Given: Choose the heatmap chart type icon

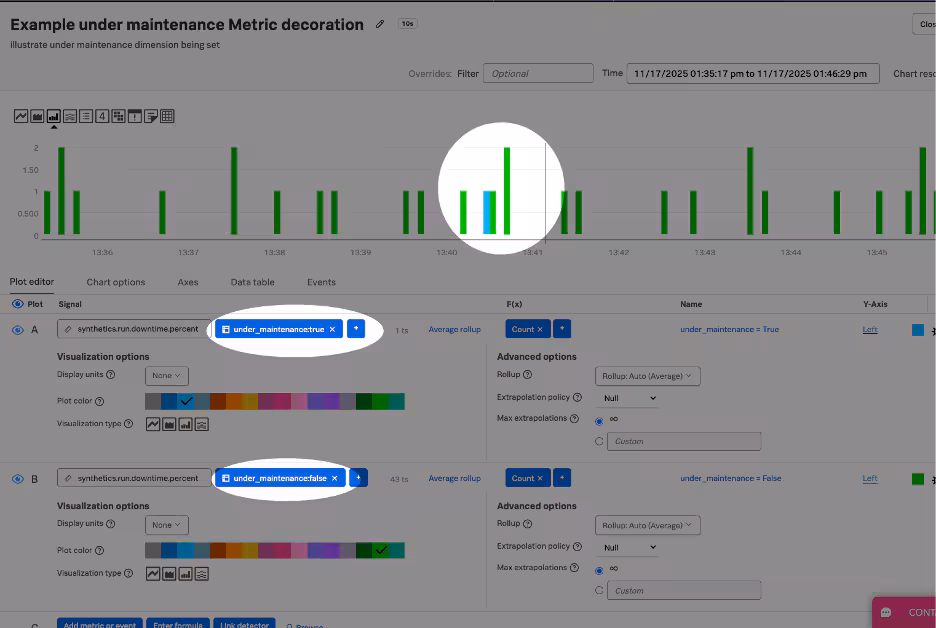Looking at the screenshot, I should pos(118,116).
